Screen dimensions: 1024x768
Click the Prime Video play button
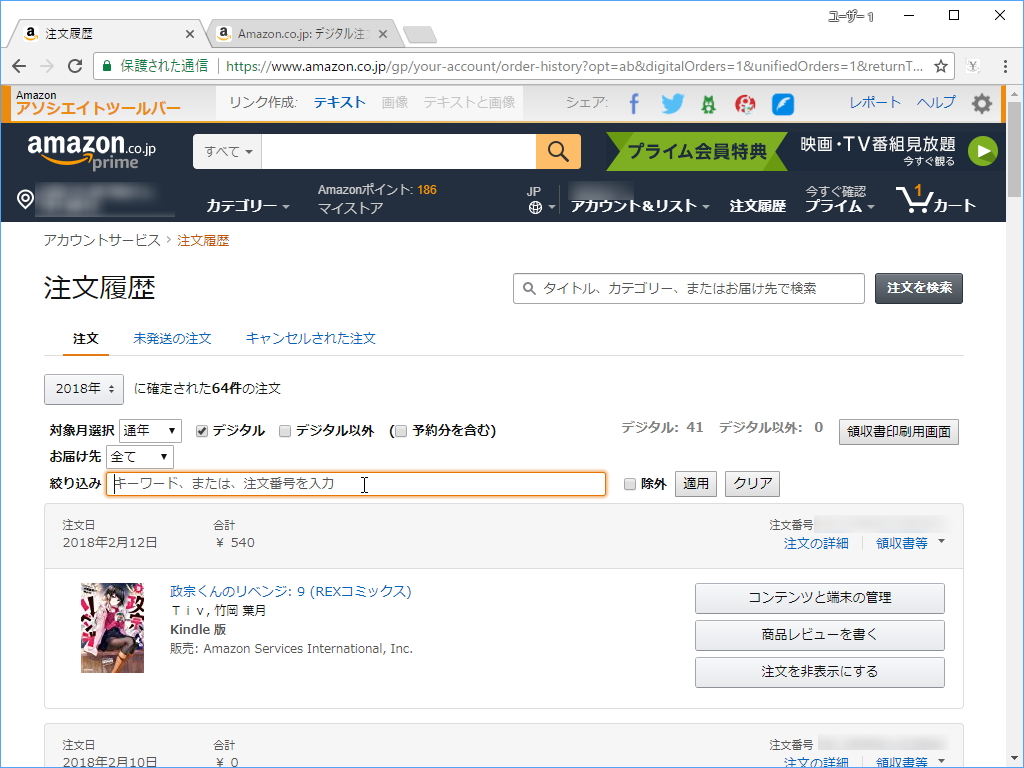[x=983, y=151]
